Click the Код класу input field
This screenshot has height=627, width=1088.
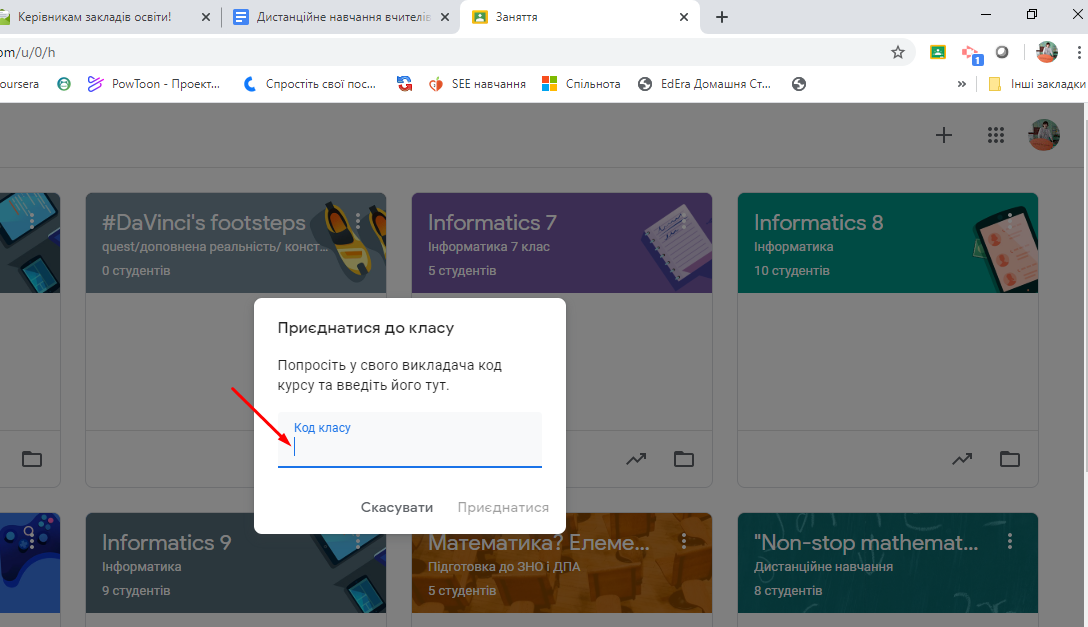pos(409,440)
